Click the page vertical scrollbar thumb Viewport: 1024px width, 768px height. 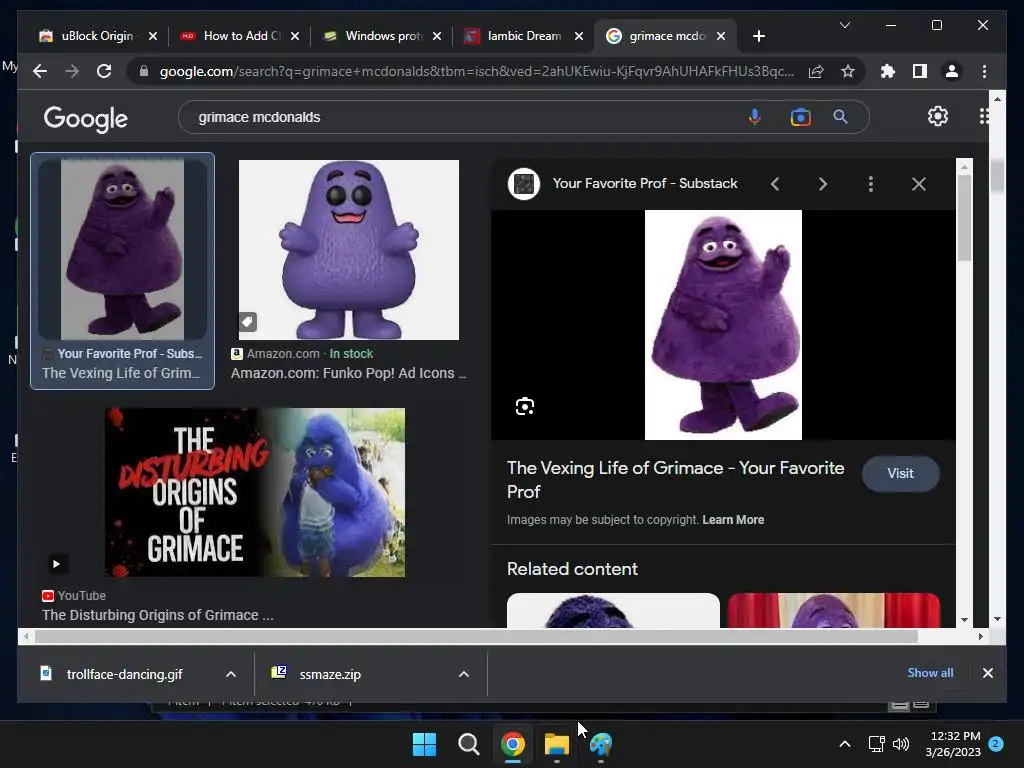(x=997, y=175)
